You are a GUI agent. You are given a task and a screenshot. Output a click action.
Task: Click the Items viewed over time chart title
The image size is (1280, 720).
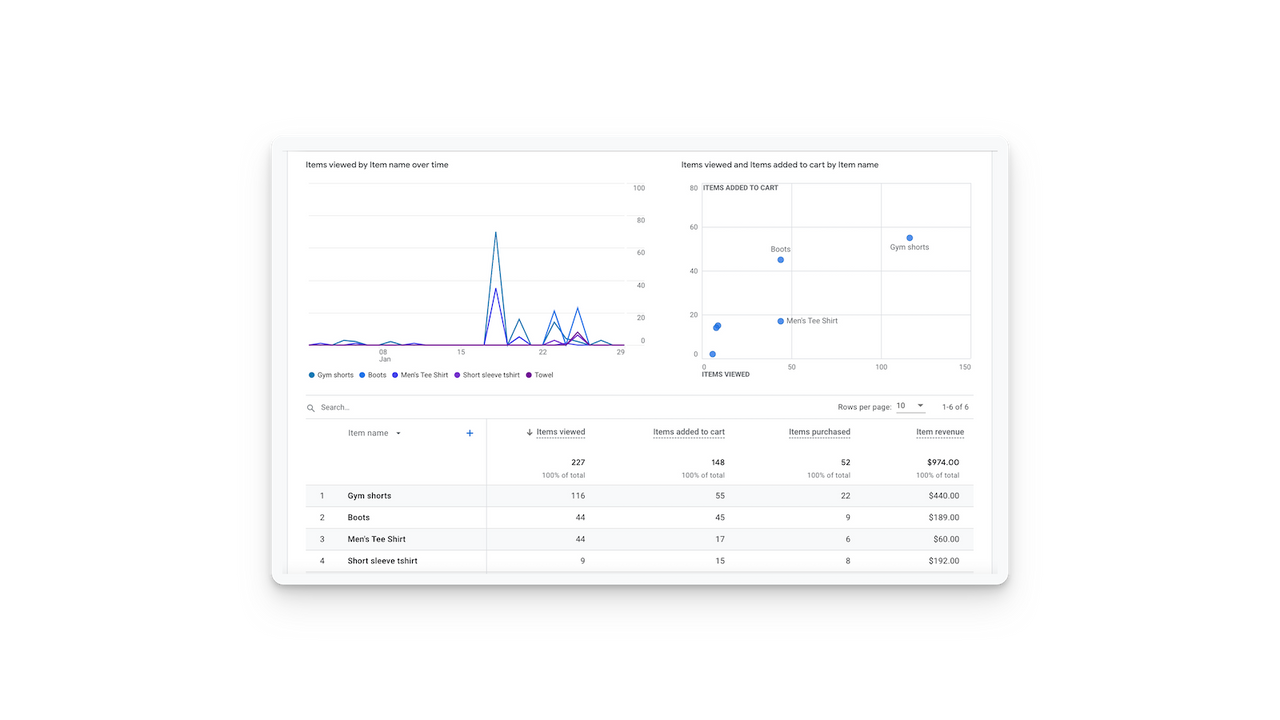click(x=377, y=165)
